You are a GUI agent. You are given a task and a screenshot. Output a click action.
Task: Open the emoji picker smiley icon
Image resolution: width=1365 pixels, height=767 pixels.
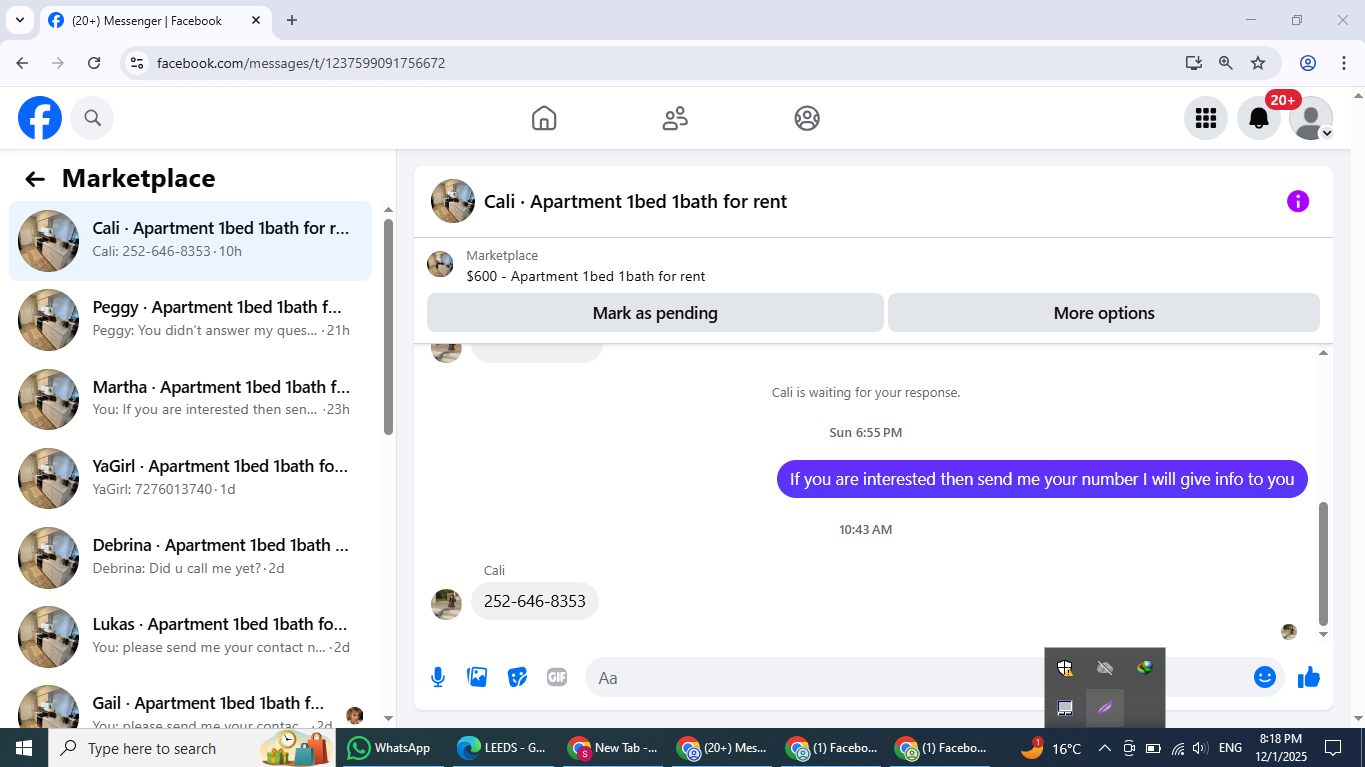pyautogui.click(x=1265, y=677)
